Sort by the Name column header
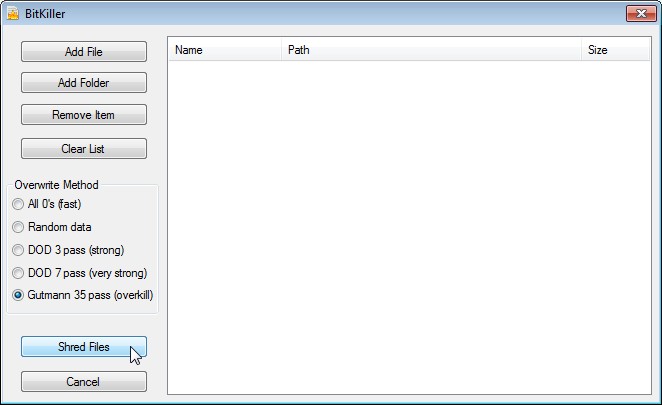 coord(224,50)
